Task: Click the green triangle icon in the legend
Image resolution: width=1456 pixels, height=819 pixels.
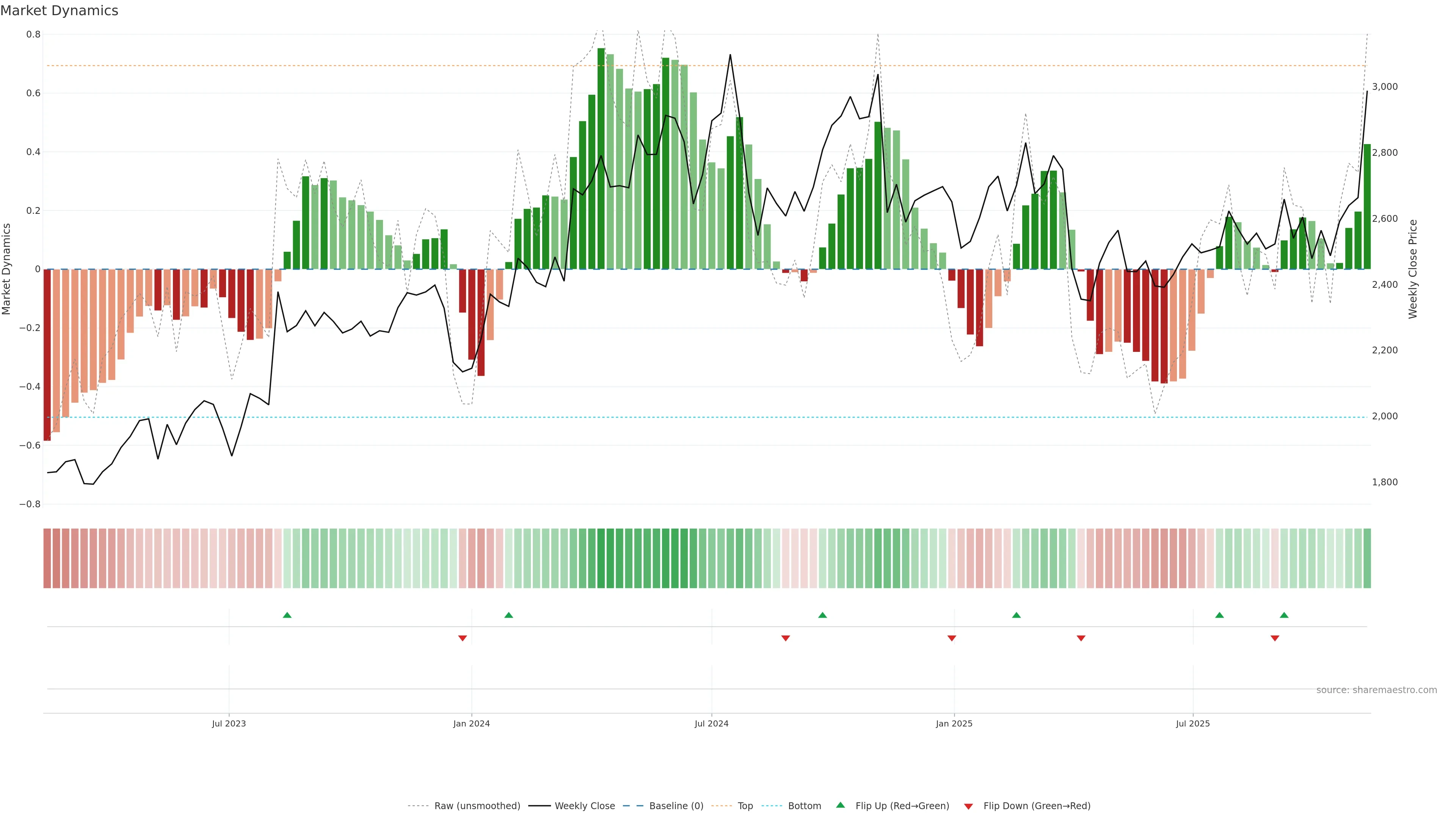Action: [841, 805]
